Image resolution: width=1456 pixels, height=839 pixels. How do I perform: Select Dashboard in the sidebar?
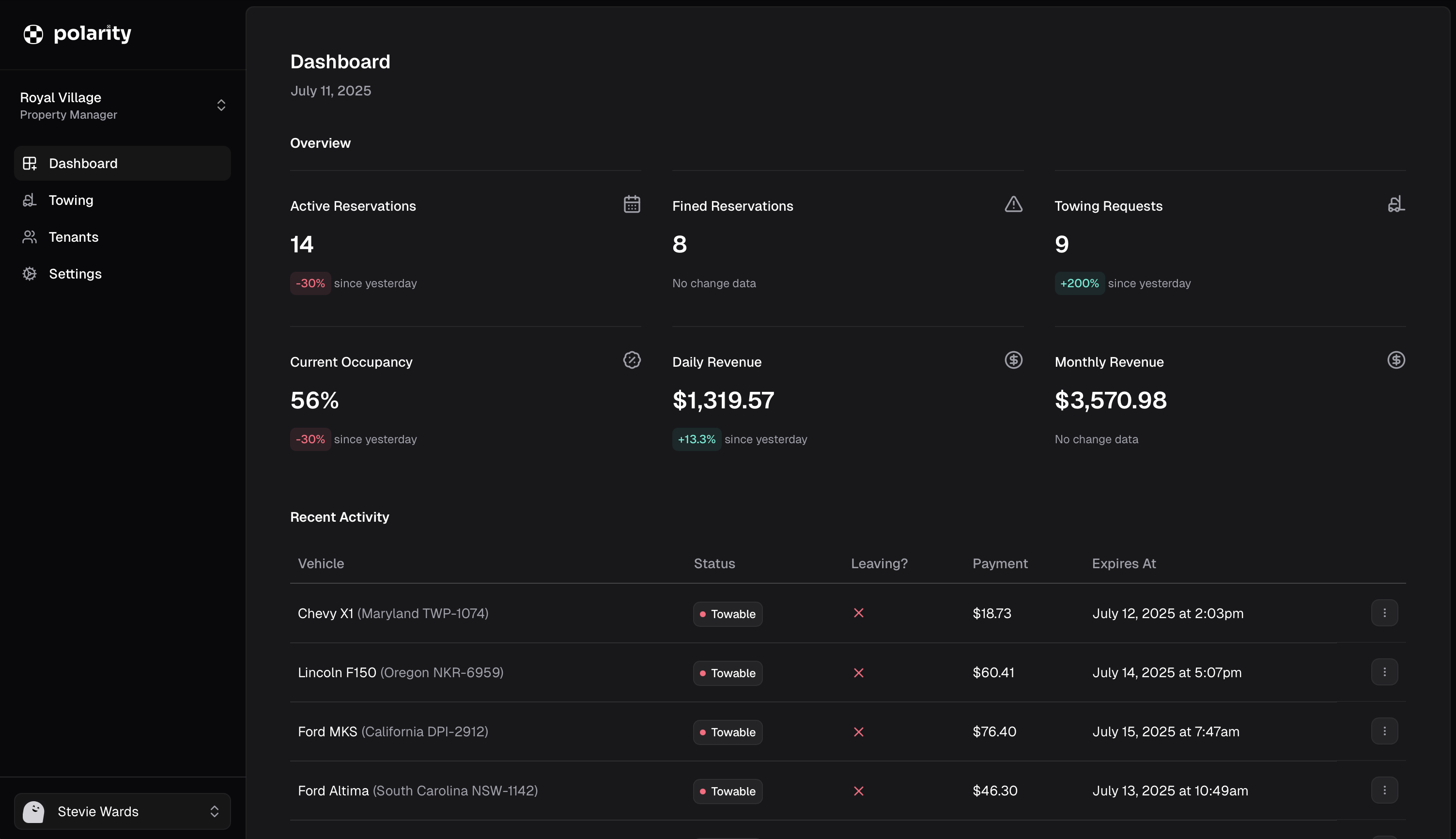coord(83,163)
